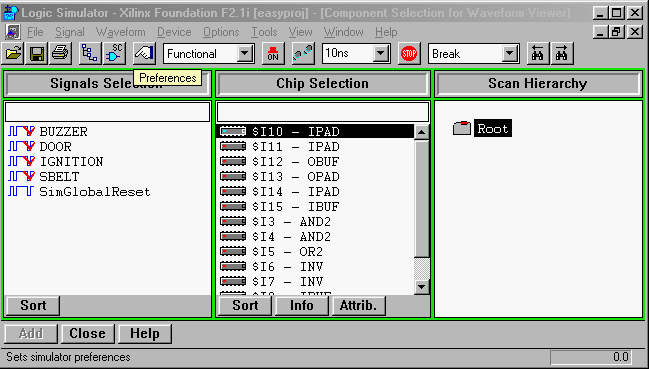Click the hierarchy tree toolbar icon
The image size is (649, 369).
click(x=90, y=53)
